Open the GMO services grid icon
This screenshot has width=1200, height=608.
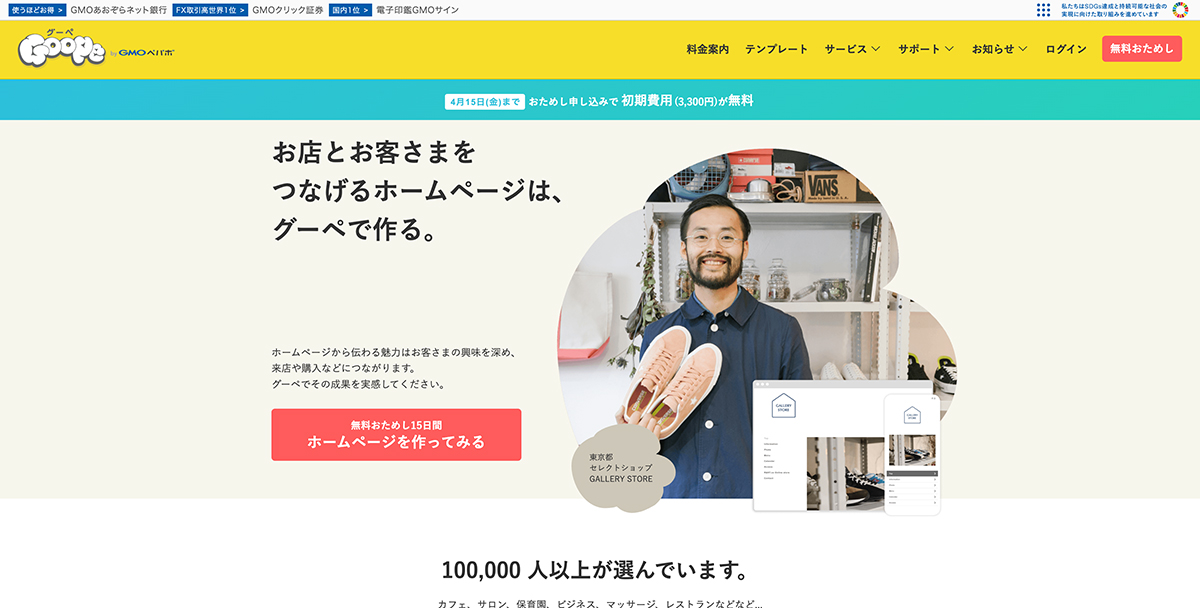click(x=1044, y=10)
